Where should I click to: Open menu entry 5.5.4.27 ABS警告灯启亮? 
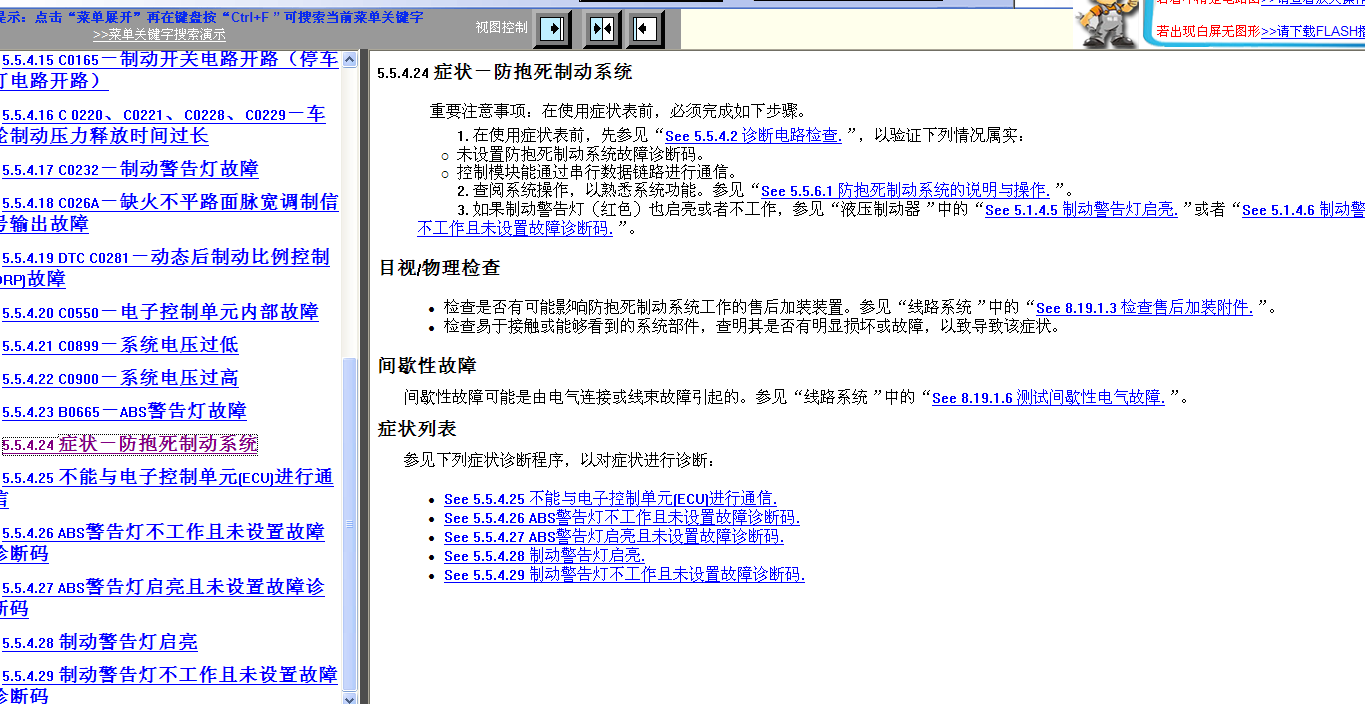pyautogui.click(x=163, y=598)
